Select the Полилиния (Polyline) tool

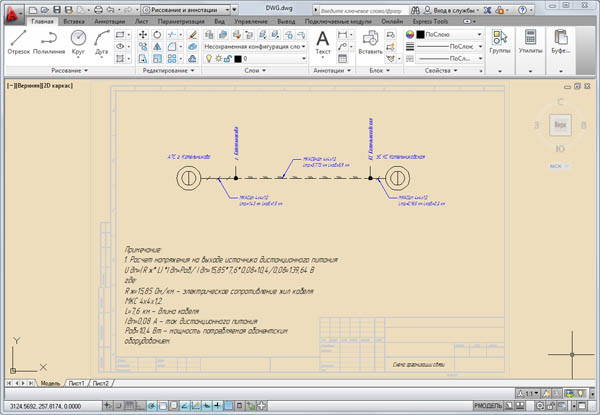click(x=48, y=42)
